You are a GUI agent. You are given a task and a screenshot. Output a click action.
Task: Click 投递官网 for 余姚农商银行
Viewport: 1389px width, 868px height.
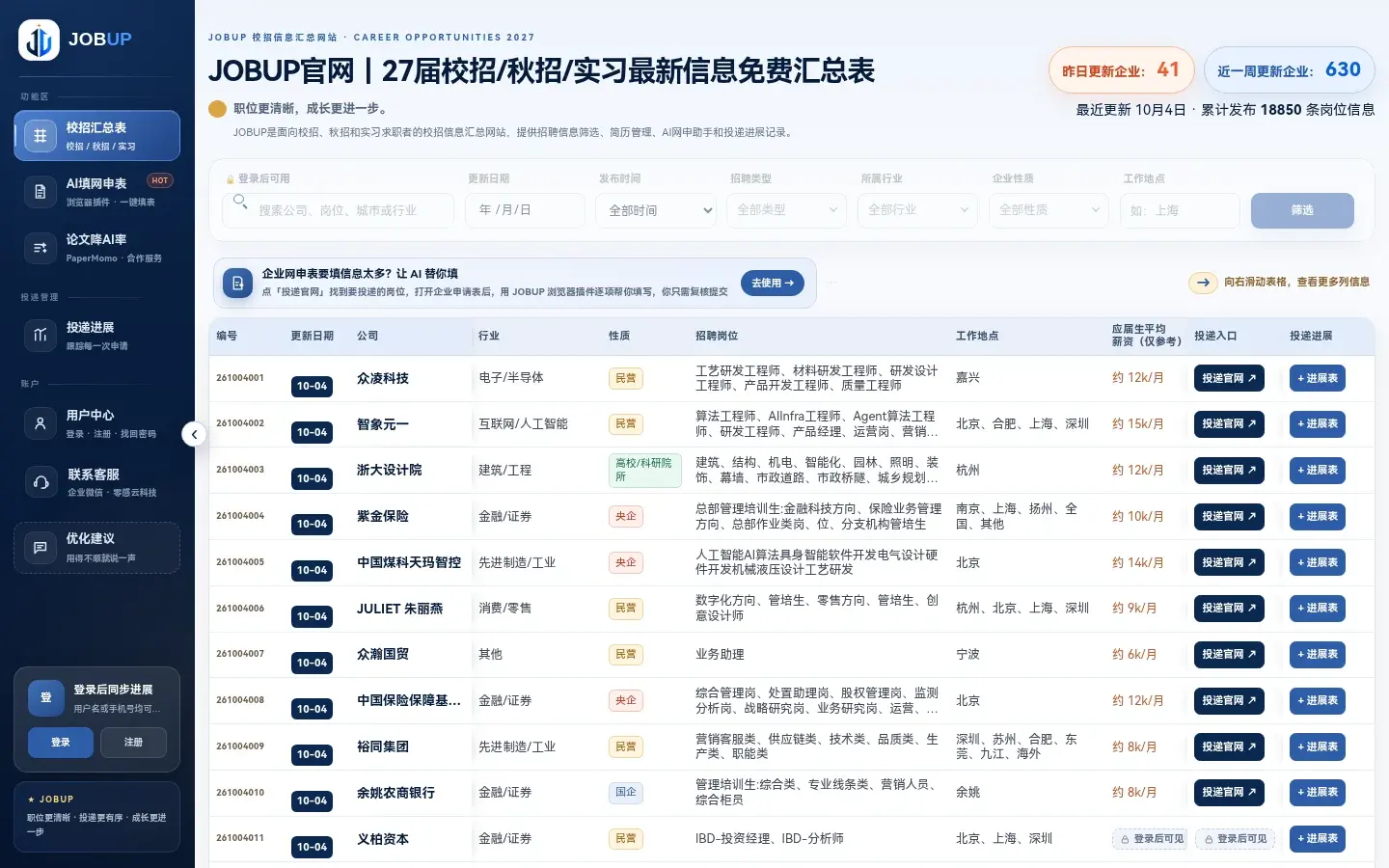click(x=1229, y=792)
